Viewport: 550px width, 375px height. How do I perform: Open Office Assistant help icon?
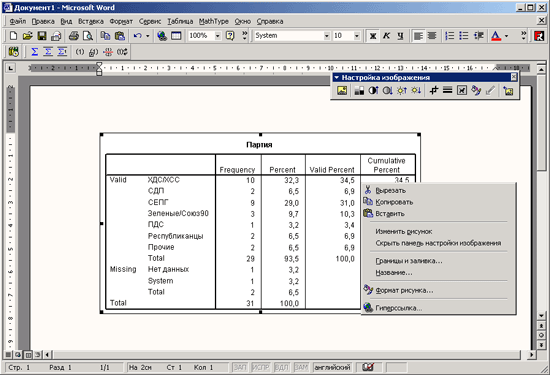click(x=230, y=36)
